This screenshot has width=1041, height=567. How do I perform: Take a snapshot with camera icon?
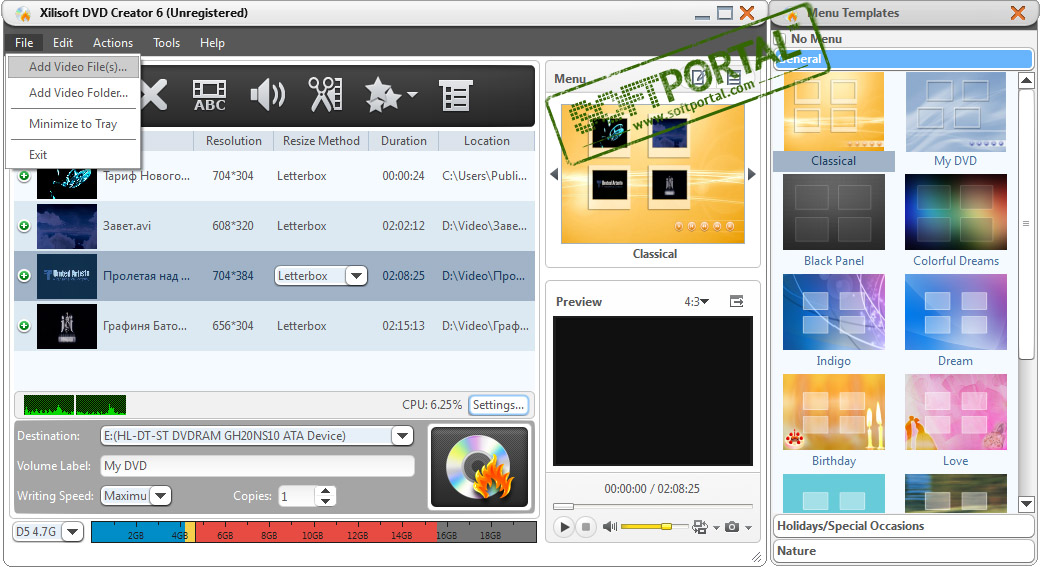[732, 527]
